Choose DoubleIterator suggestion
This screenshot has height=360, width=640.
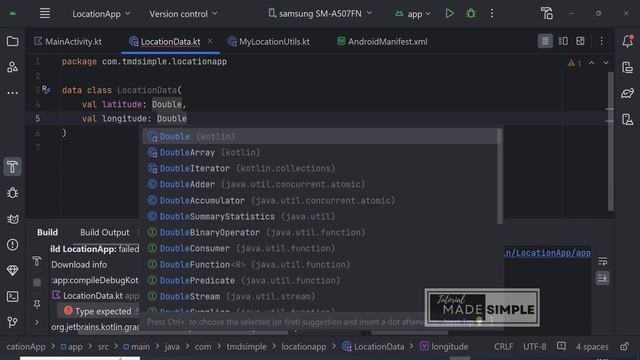coord(320,168)
